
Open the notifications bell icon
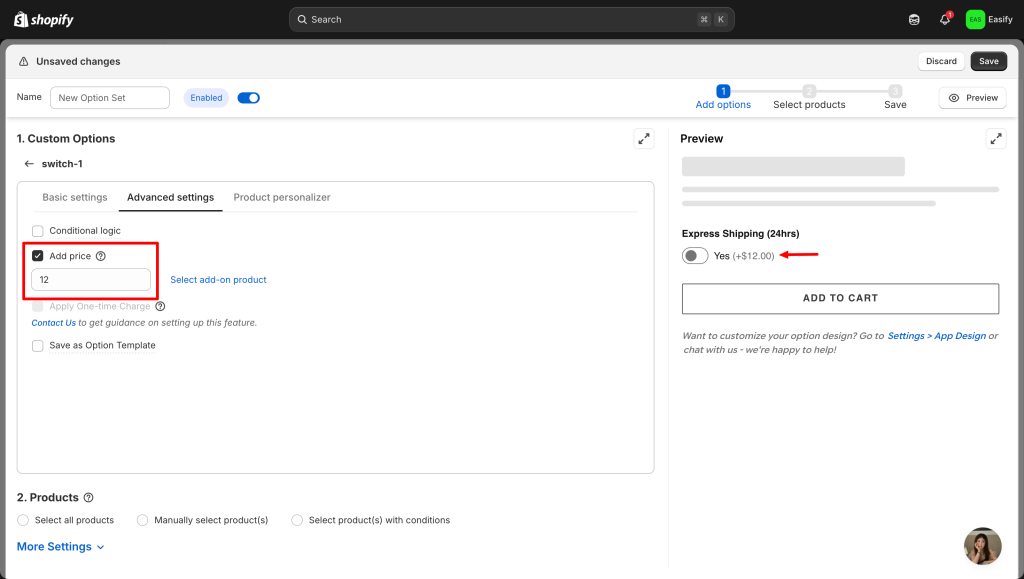pyautogui.click(x=945, y=20)
